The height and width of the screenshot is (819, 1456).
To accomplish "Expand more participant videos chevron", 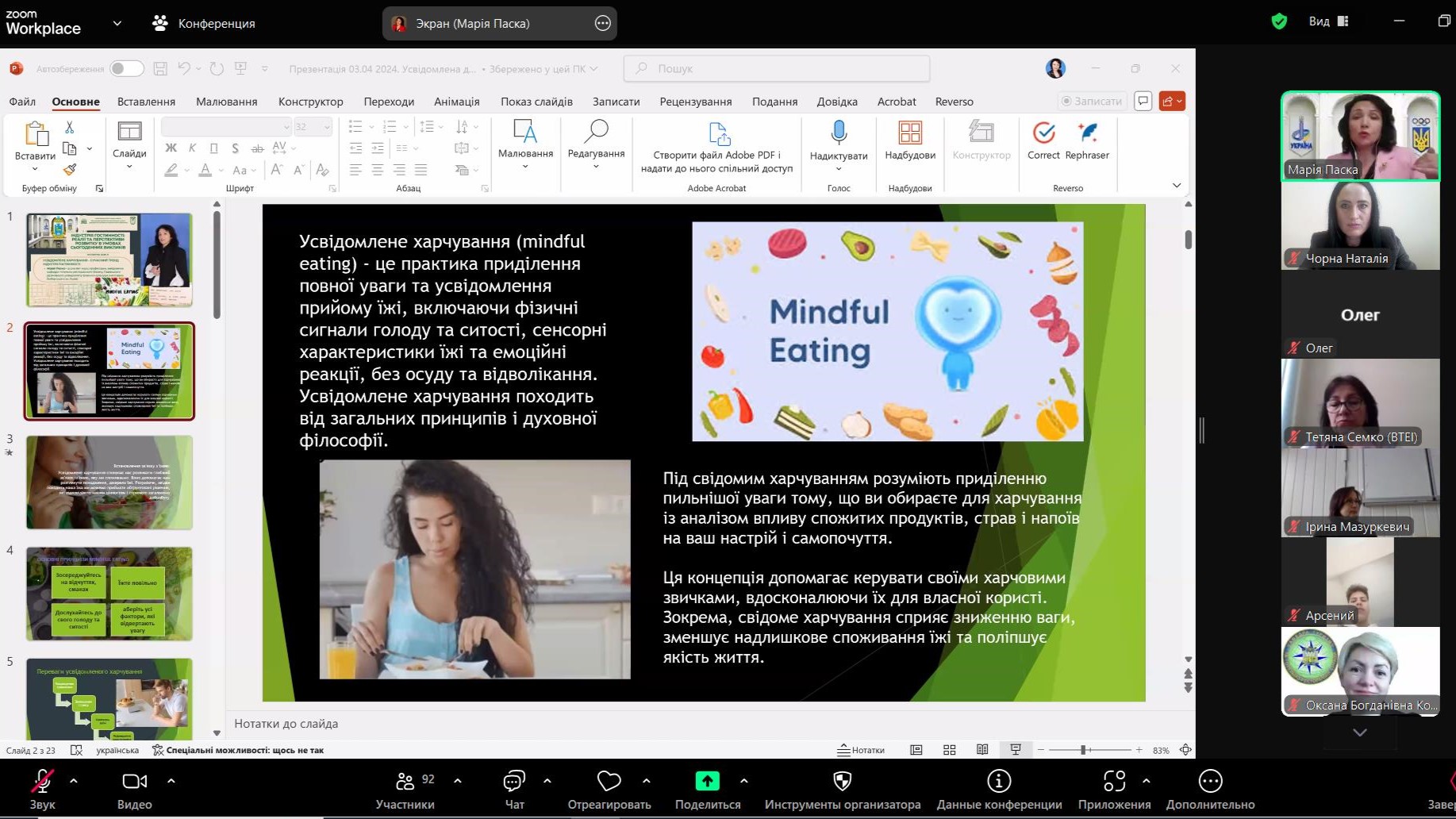I will point(1359,732).
